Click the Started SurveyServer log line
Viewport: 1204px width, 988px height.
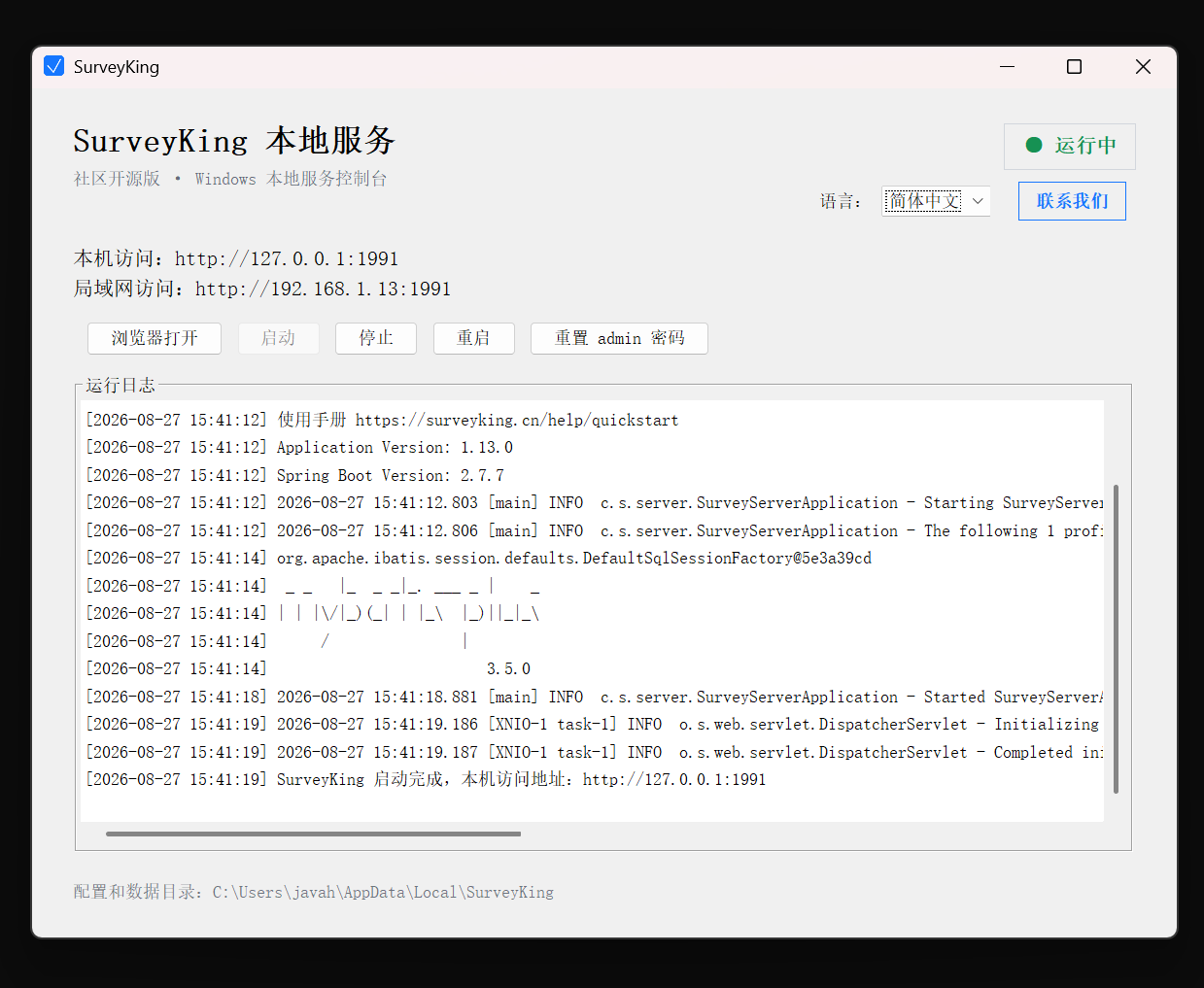pyautogui.click(x=595, y=697)
